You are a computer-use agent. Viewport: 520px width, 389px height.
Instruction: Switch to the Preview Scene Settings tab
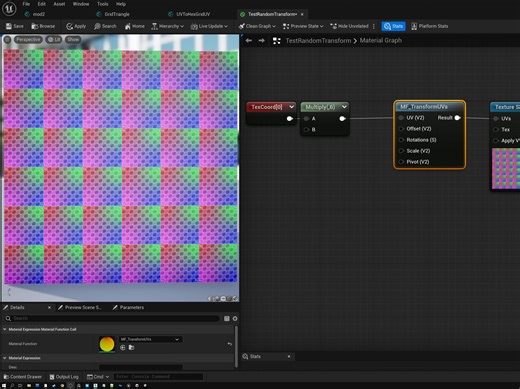(79, 307)
